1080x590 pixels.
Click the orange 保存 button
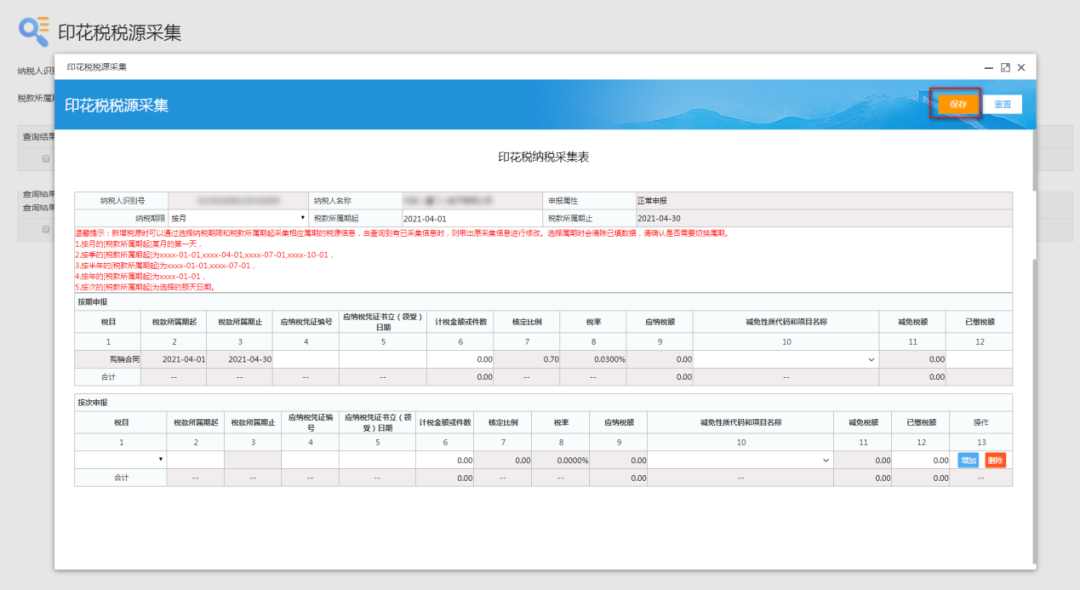957,104
